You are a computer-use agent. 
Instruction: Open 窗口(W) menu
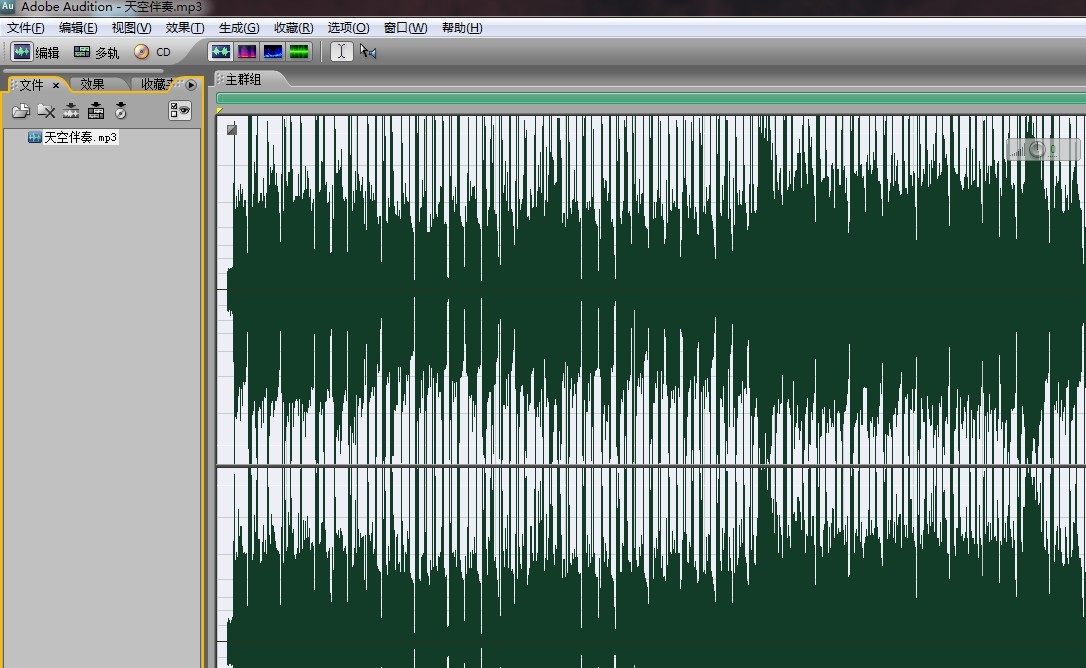click(405, 28)
